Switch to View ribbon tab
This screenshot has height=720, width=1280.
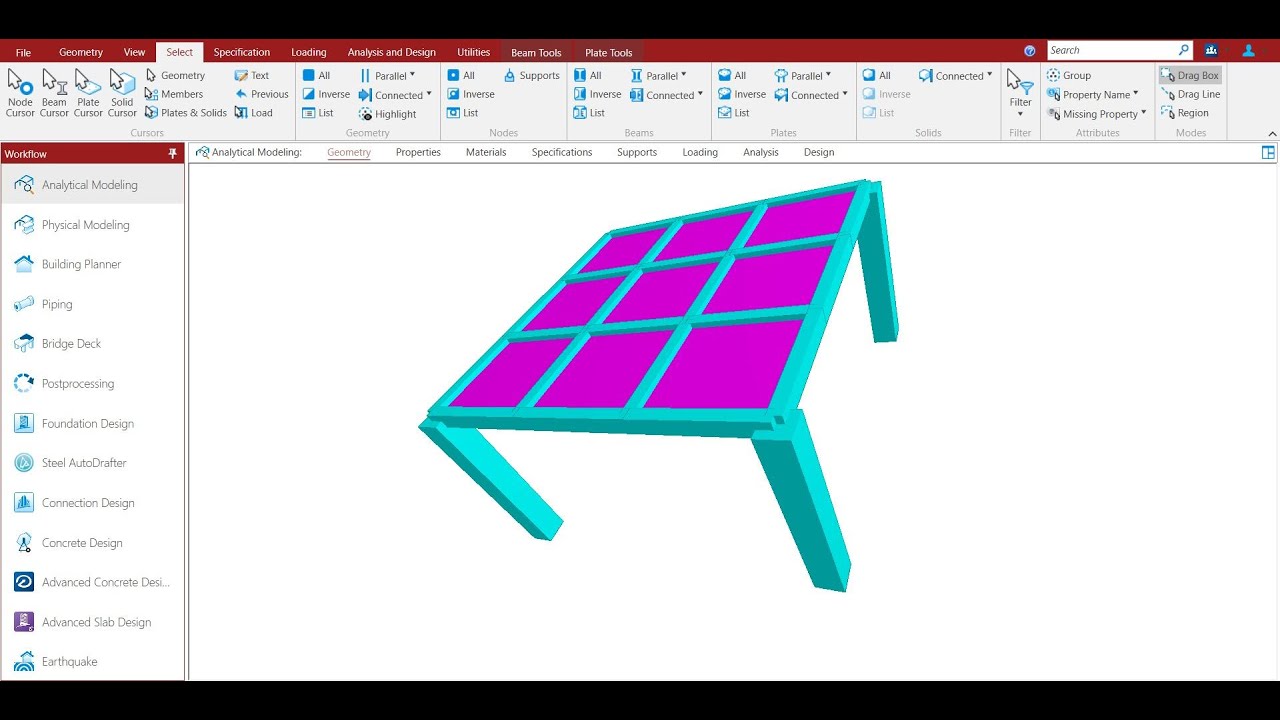pyautogui.click(x=134, y=52)
